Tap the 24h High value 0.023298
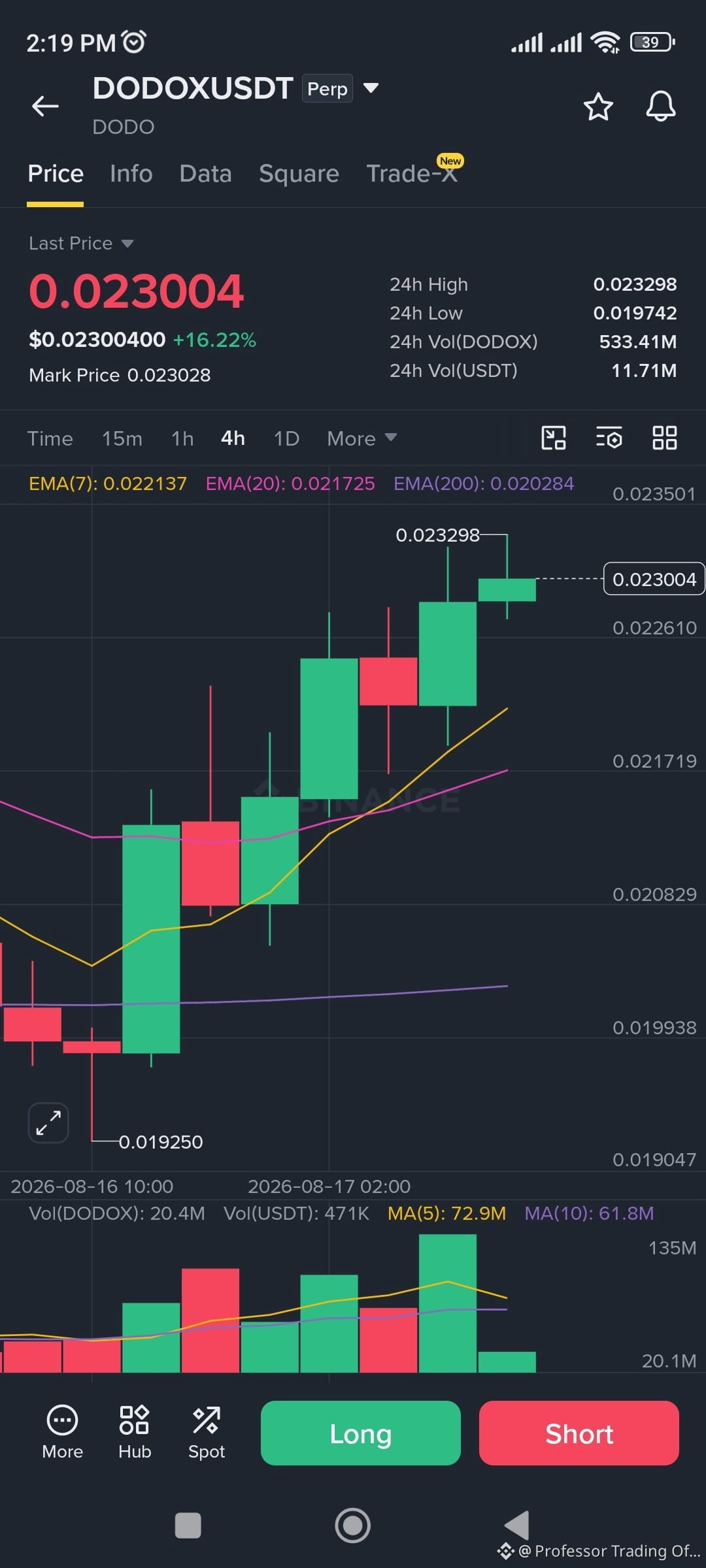 pyautogui.click(x=635, y=284)
